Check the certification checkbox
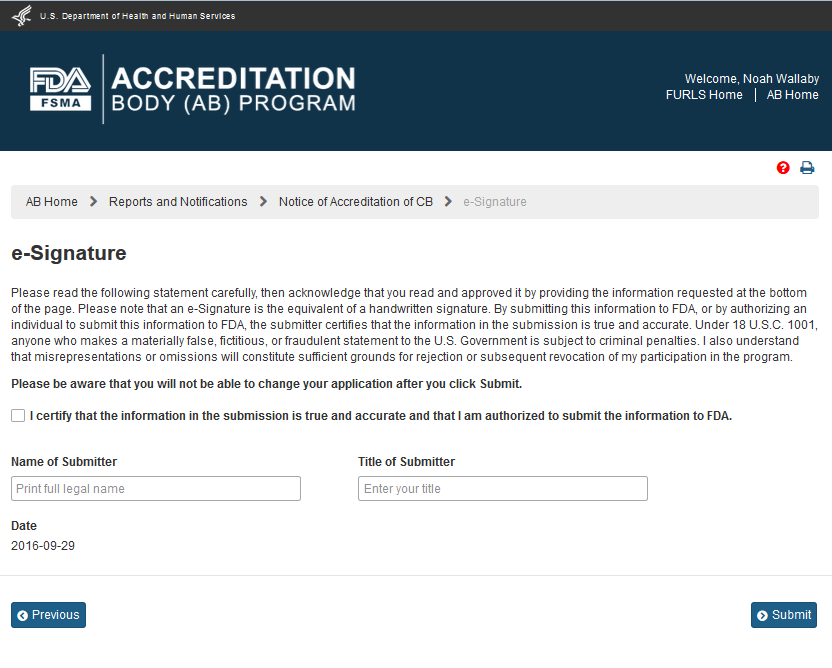 click(x=18, y=416)
